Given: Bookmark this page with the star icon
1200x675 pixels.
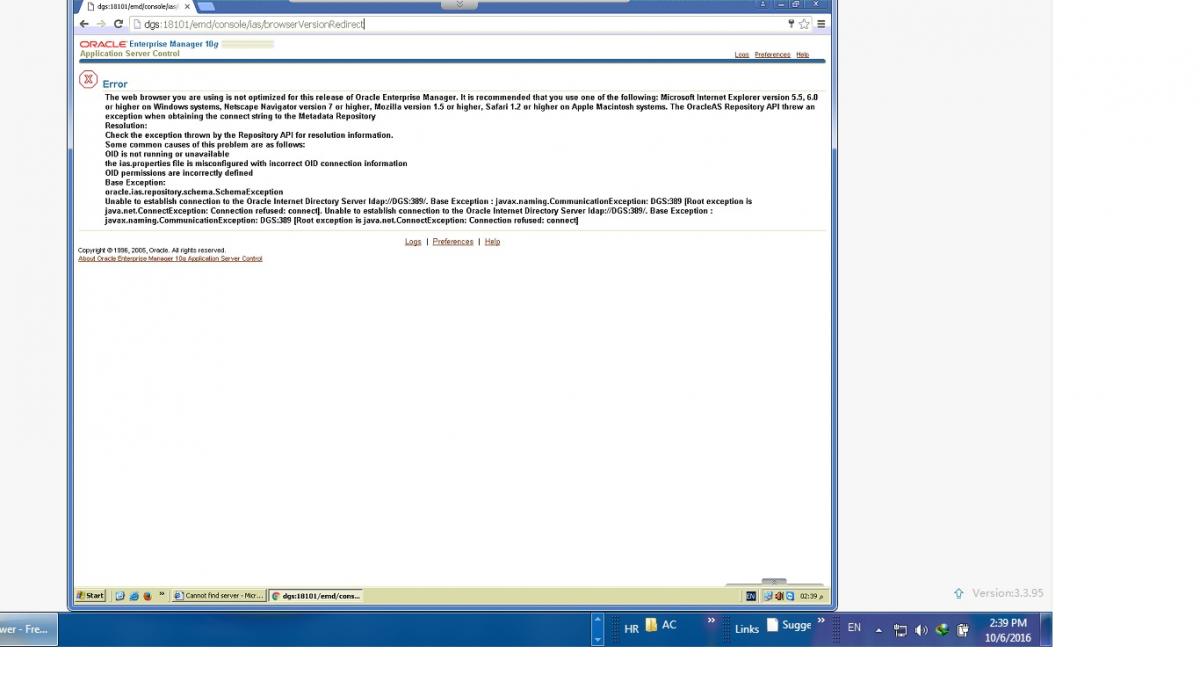Looking at the screenshot, I should [x=804, y=24].
